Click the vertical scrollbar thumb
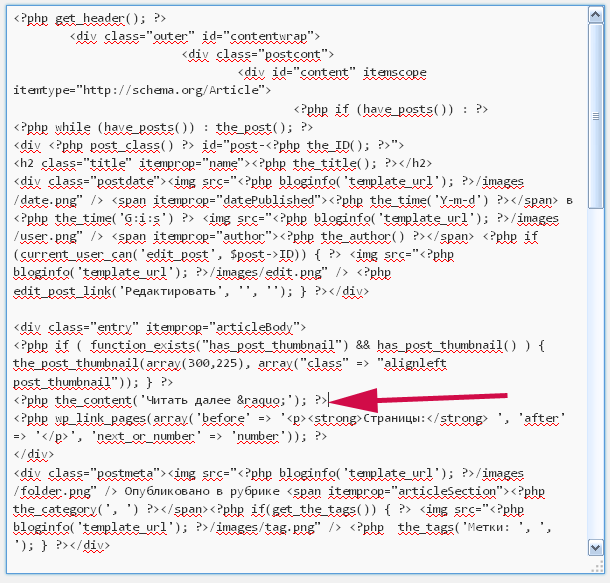610x583 pixels. point(595,116)
